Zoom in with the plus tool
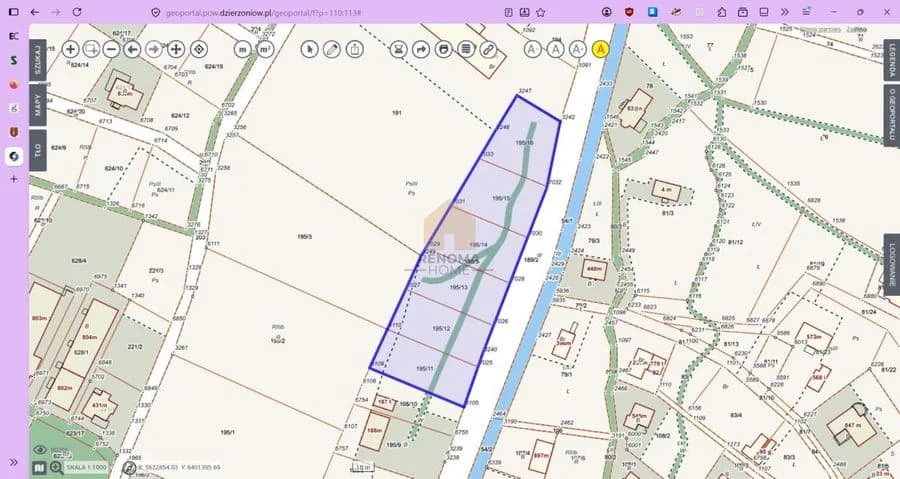Viewport: 900px width, 479px height. (70, 49)
